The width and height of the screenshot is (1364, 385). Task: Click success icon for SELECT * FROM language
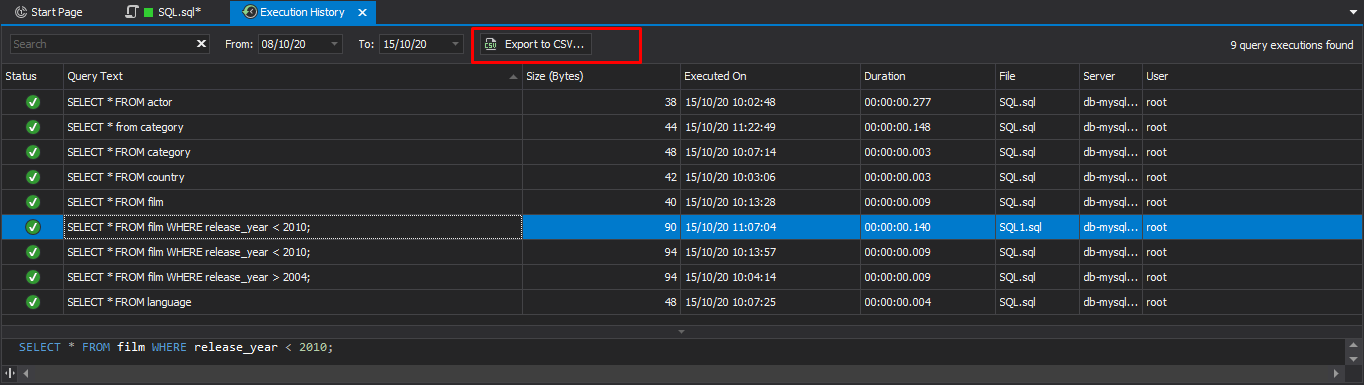(32, 302)
